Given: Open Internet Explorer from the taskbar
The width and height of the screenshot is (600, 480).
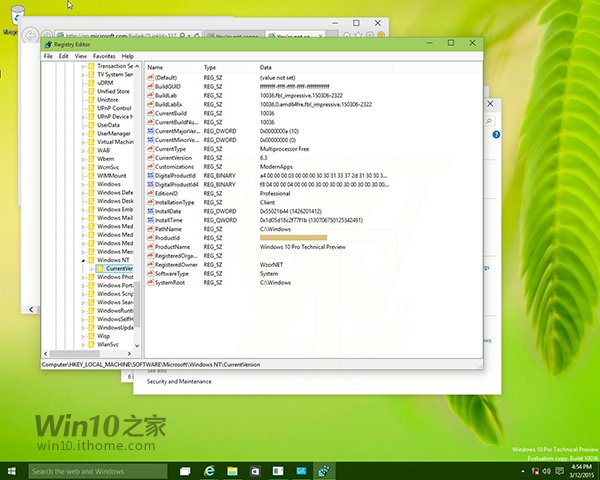Looking at the screenshot, I should [209, 471].
